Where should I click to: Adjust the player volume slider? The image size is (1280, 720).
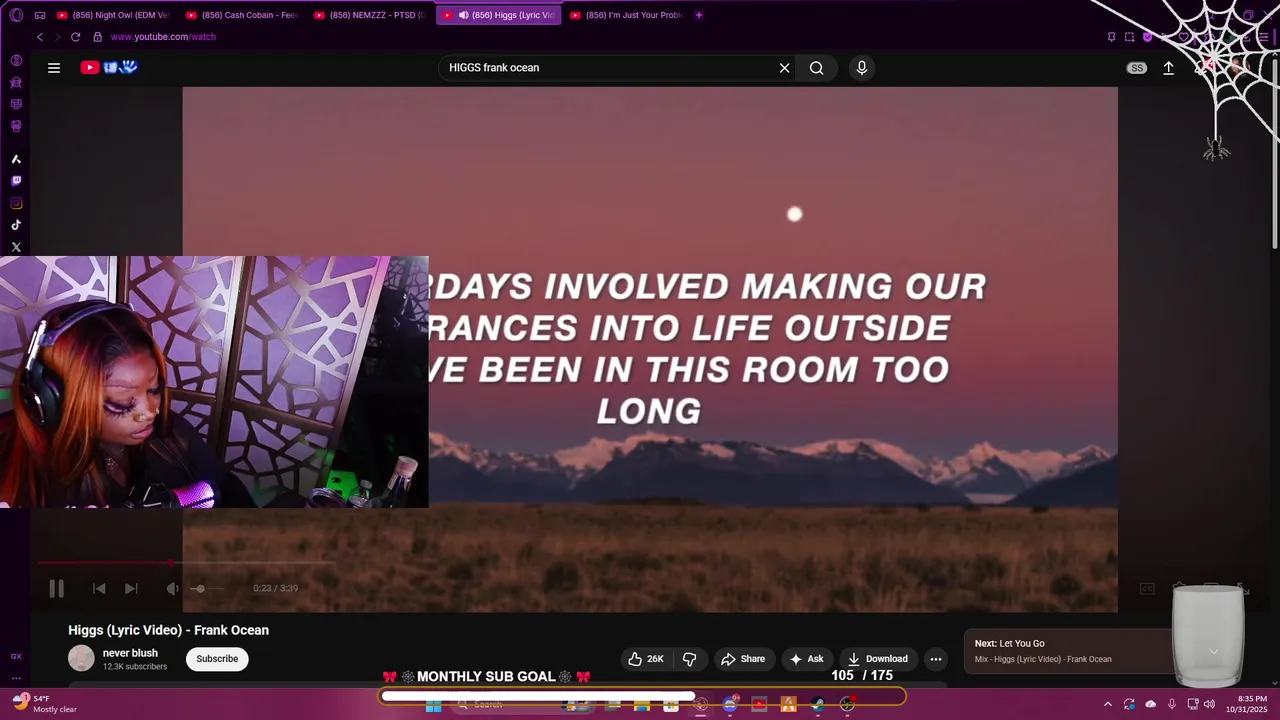205,589
